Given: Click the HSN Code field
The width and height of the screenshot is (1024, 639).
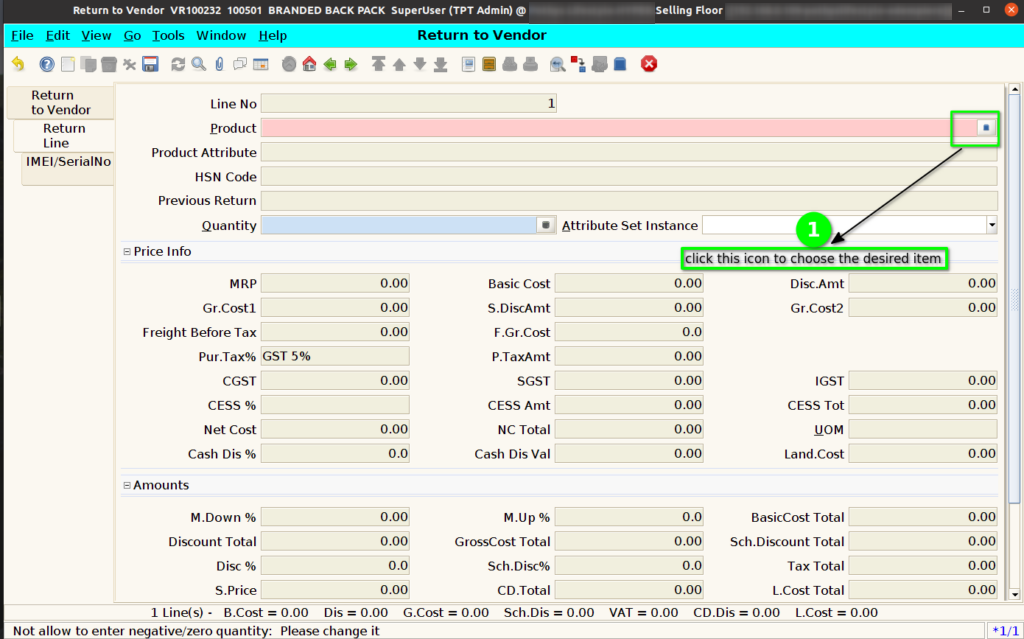Looking at the screenshot, I should tap(629, 176).
